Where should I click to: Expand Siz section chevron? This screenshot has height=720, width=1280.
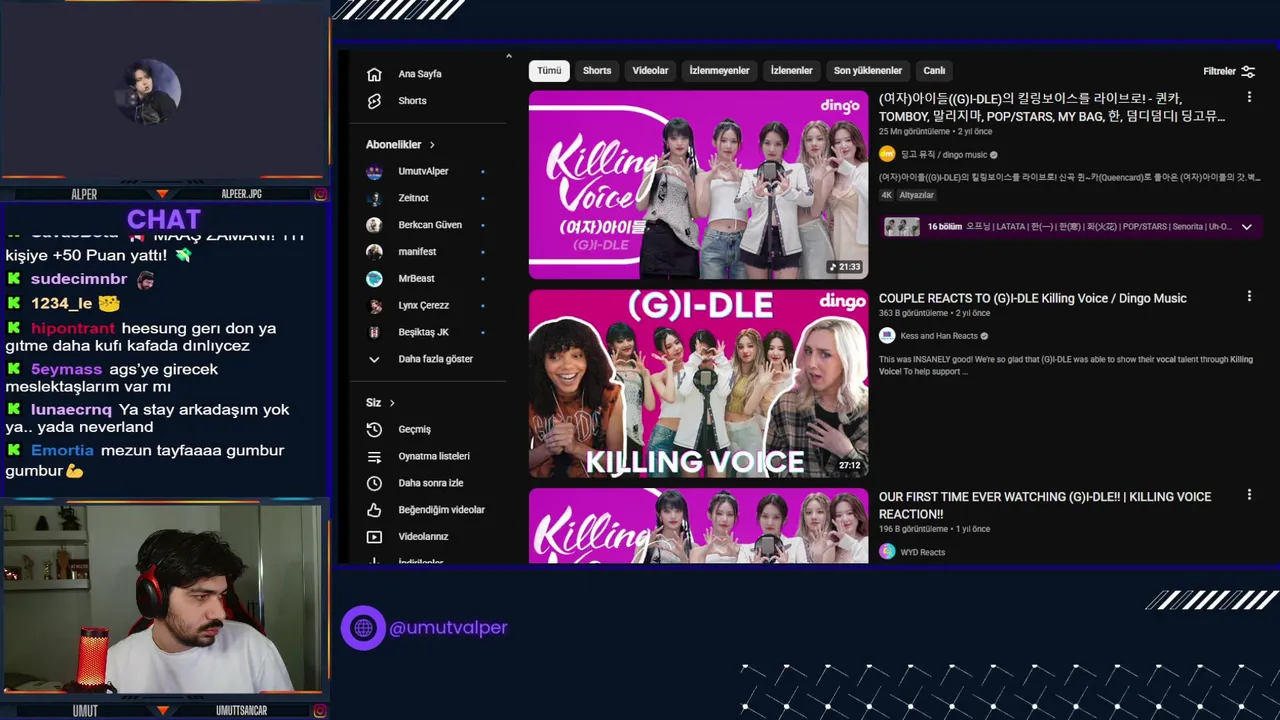click(392, 403)
